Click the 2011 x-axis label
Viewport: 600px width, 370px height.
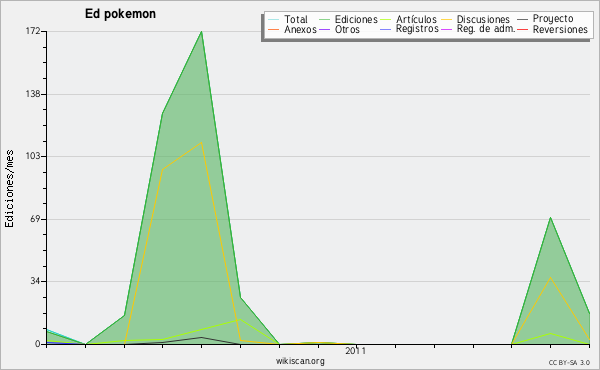tap(355, 351)
